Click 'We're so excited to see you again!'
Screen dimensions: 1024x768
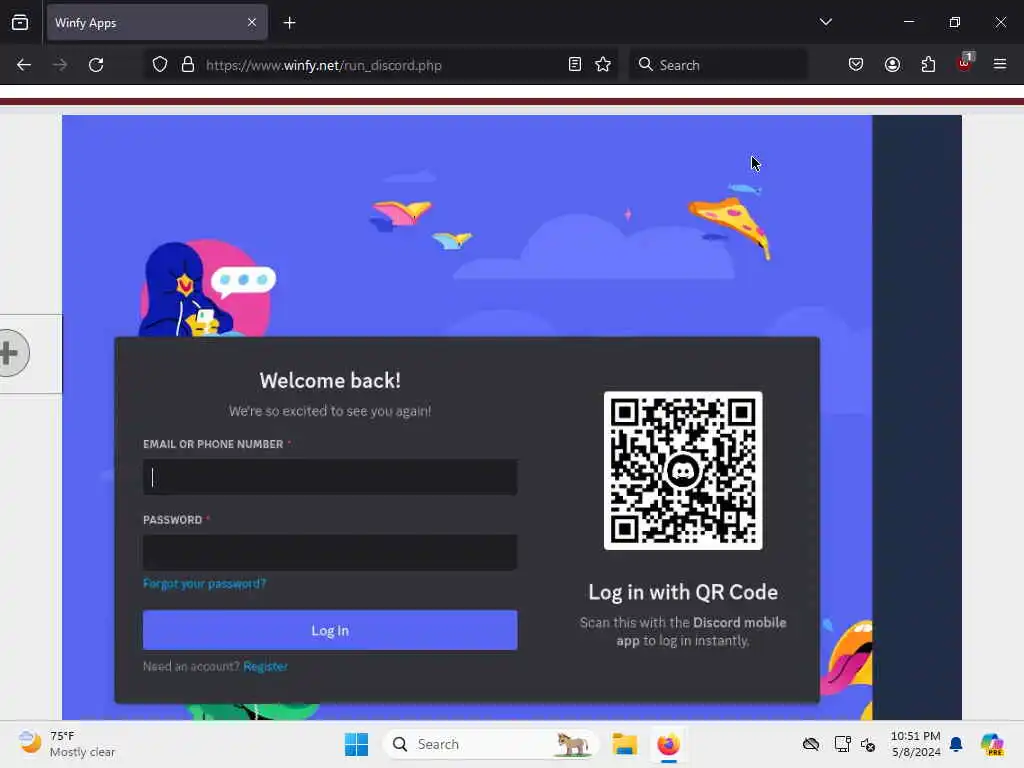(x=330, y=411)
